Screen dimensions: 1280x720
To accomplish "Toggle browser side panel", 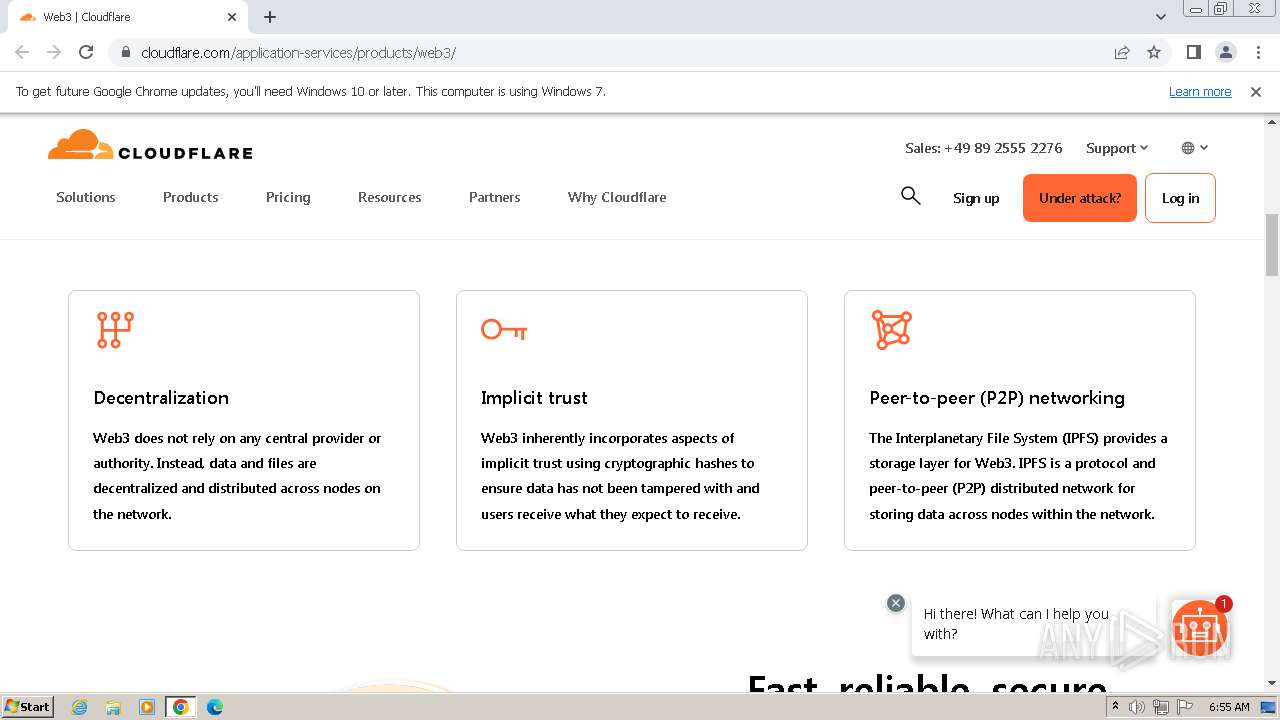I will (1193, 52).
